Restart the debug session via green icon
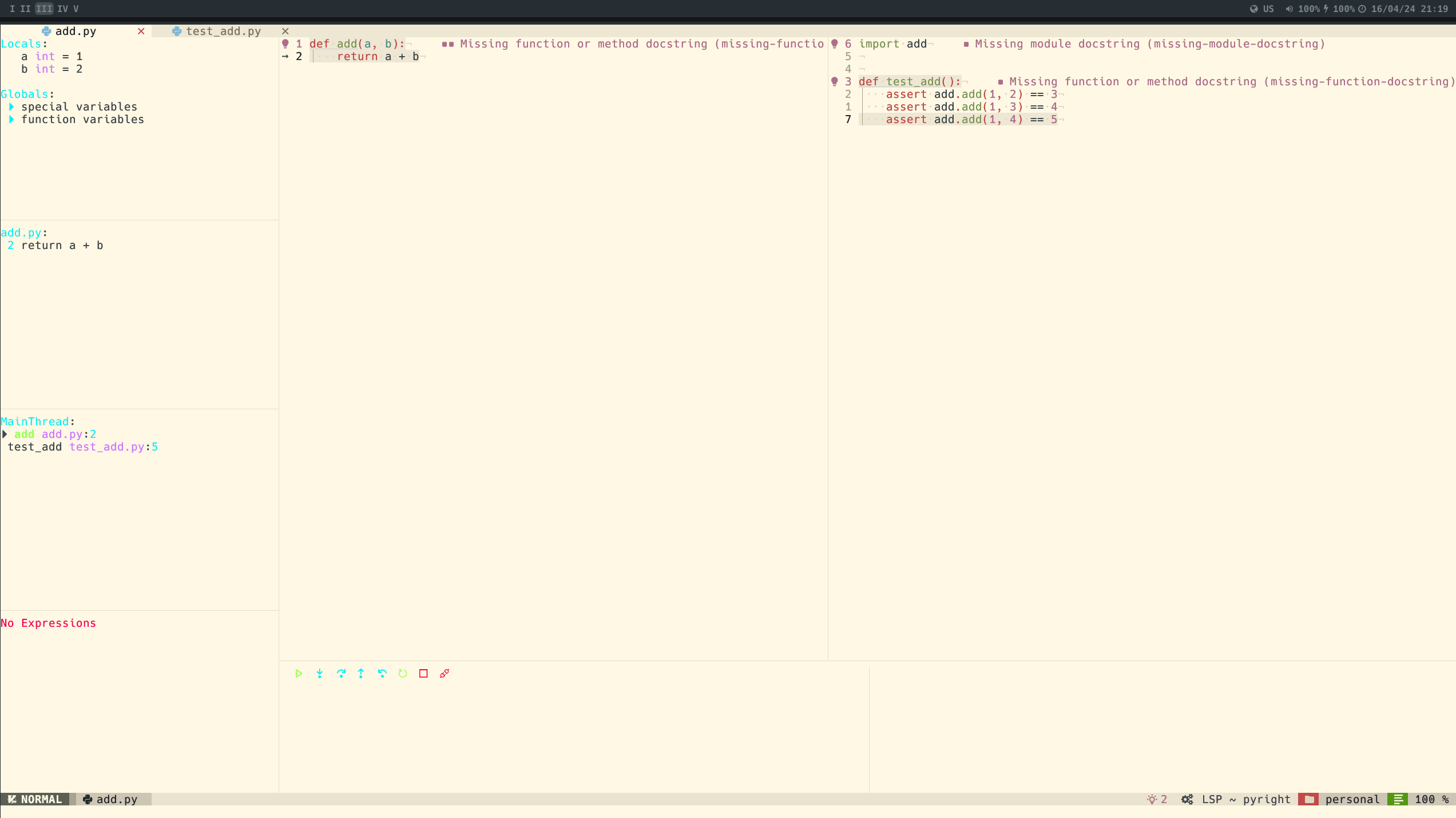The image size is (1456, 818). [x=403, y=673]
